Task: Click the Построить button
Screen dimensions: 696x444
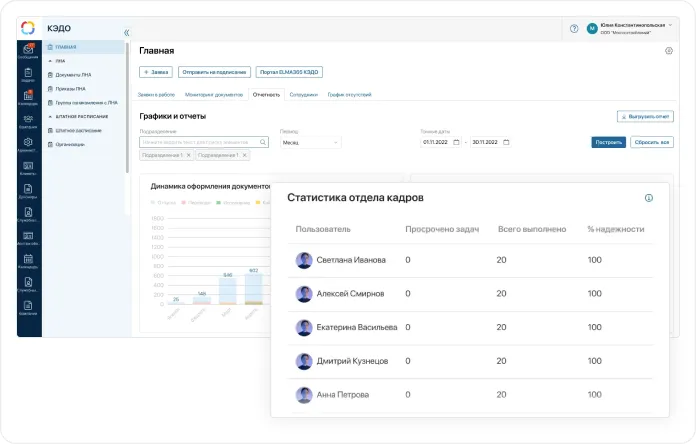Action: pyautogui.click(x=608, y=142)
